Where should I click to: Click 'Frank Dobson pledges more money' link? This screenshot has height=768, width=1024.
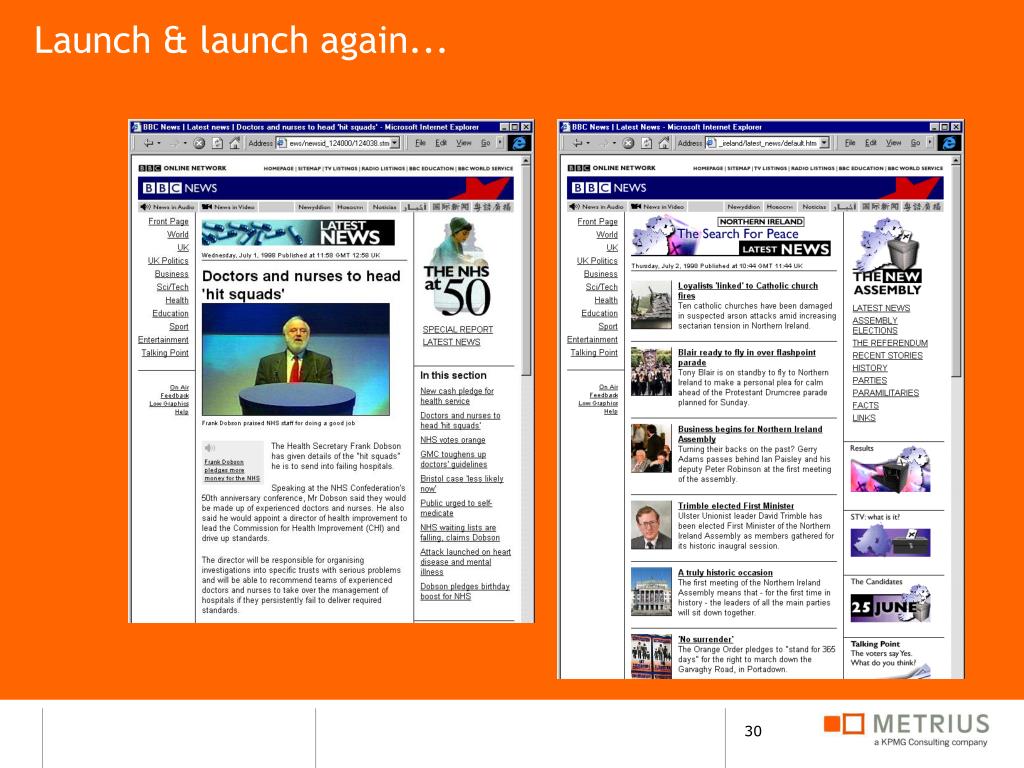(232, 470)
